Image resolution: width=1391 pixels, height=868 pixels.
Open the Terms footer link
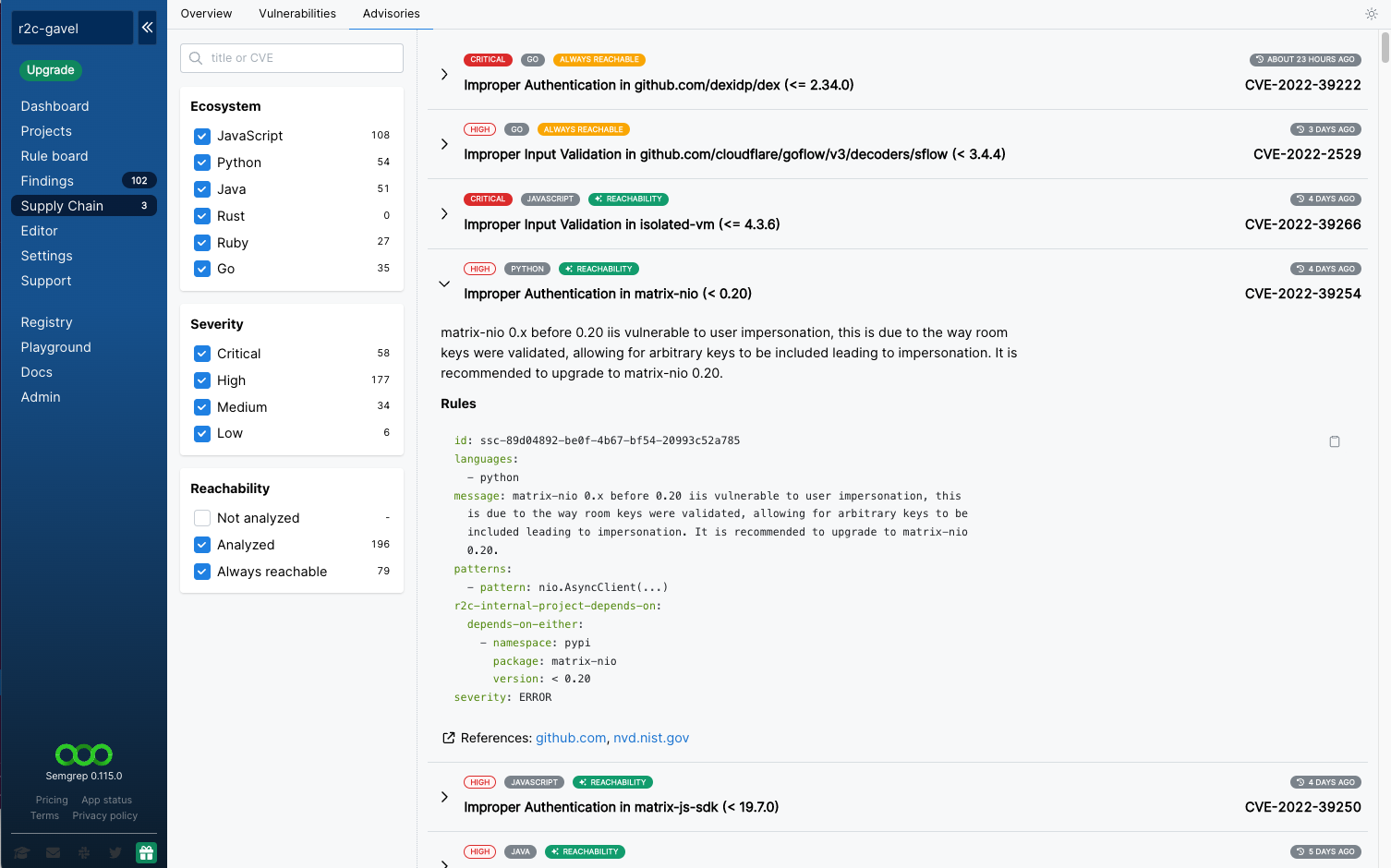pyautogui.click(x=44, y=816)
